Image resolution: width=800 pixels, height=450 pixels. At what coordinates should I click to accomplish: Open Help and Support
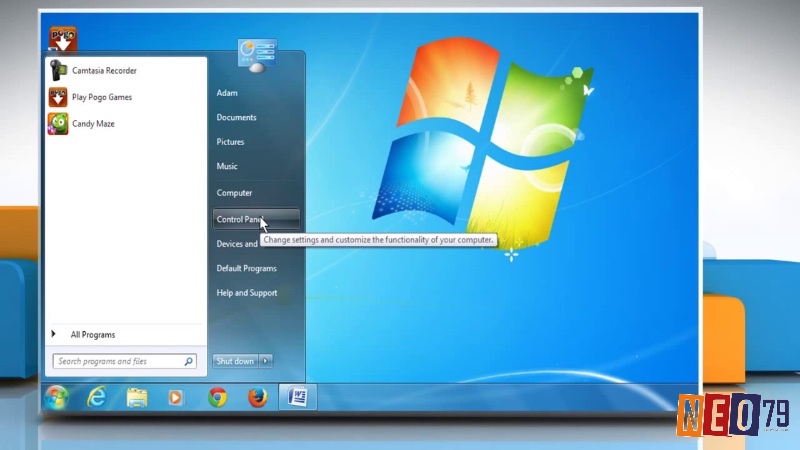pos(247,293)
